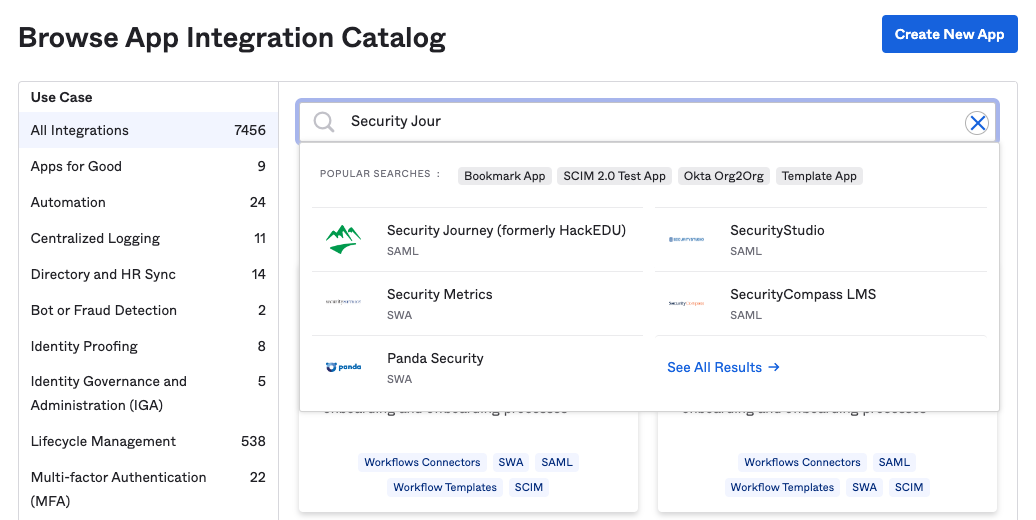Screen dimensions: 1036x520
Task: Click the 538 count beside Lifecycle Management
Action: 253,441
